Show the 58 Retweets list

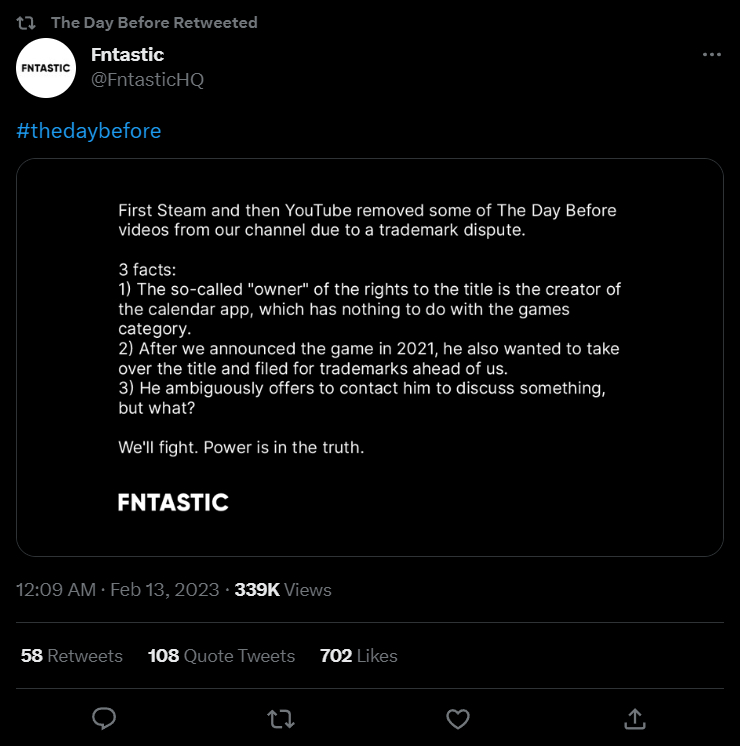(x=71, y=656)
